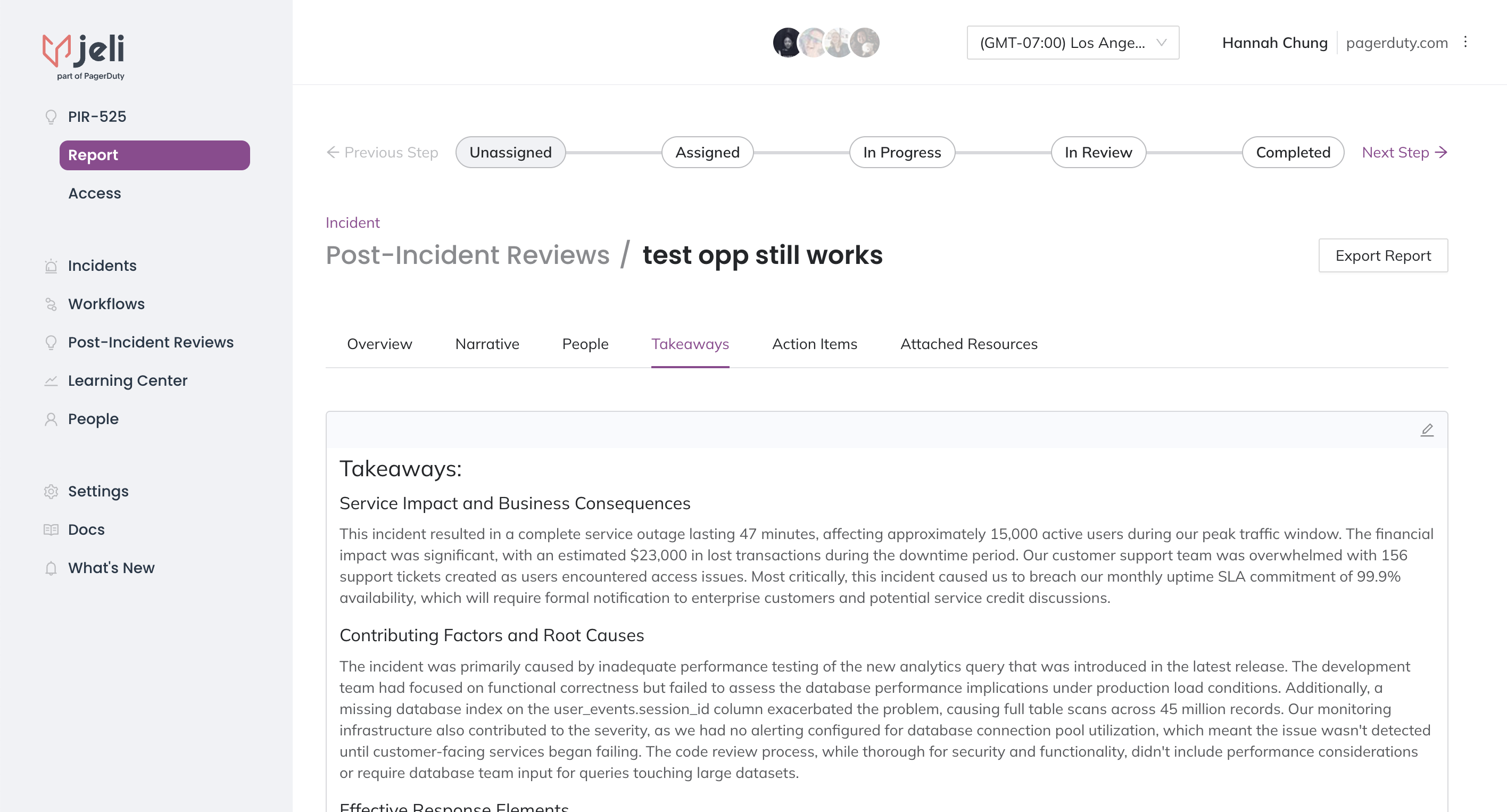
Task: Click the pagerduty.com organization label
Action: pos(1397,43)
